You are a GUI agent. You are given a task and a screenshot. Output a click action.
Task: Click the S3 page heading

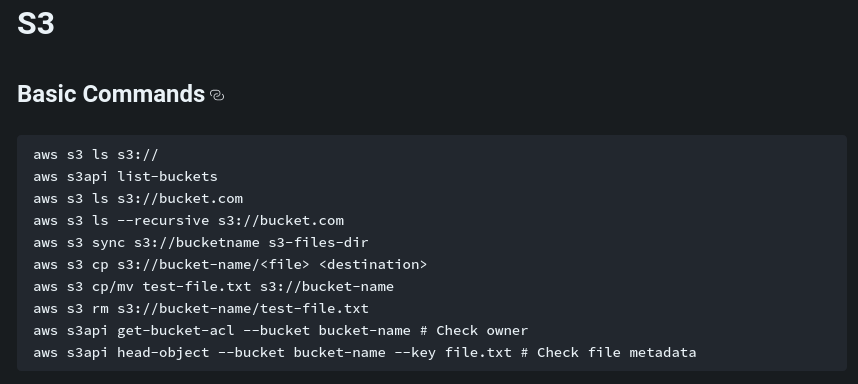click(36, 24)
